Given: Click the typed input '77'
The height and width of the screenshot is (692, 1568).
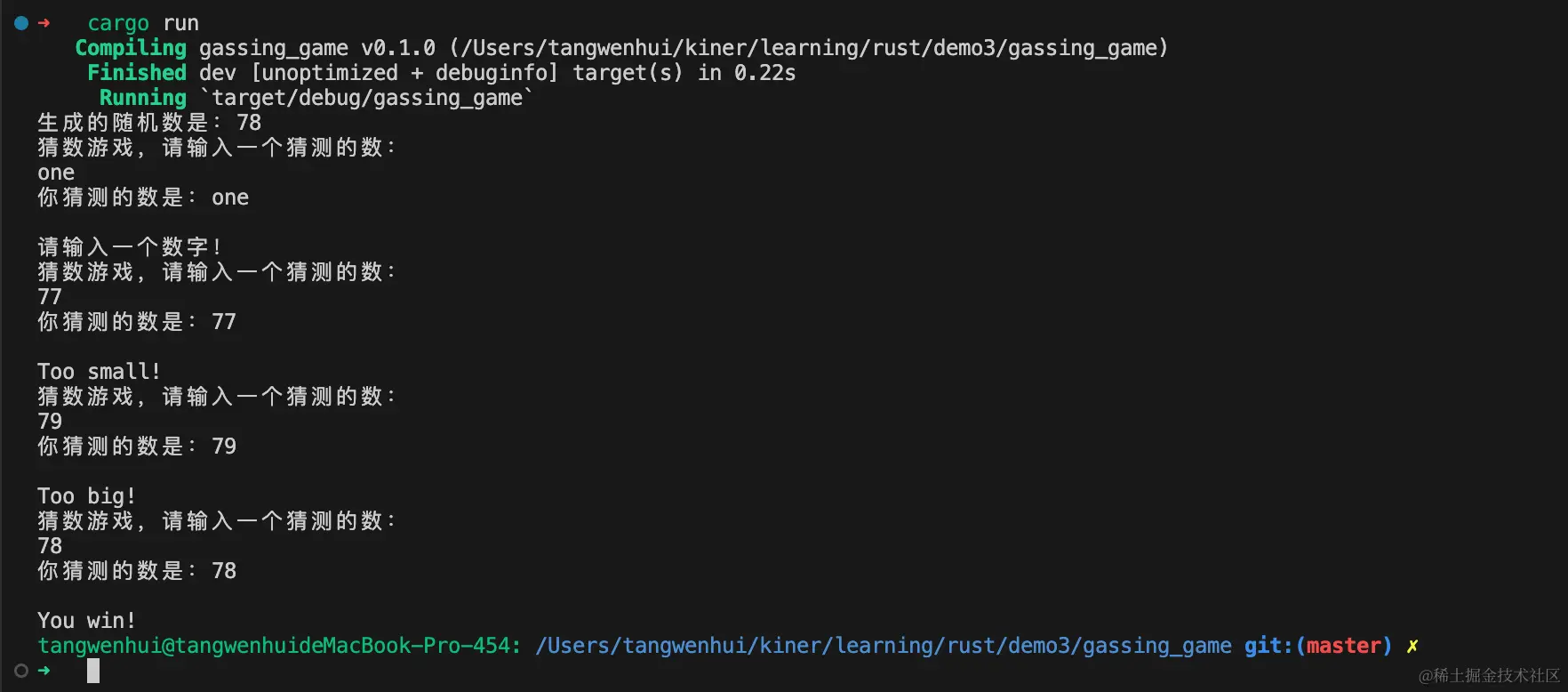Looking at the screenshot, I should click(x=50, y=297).
